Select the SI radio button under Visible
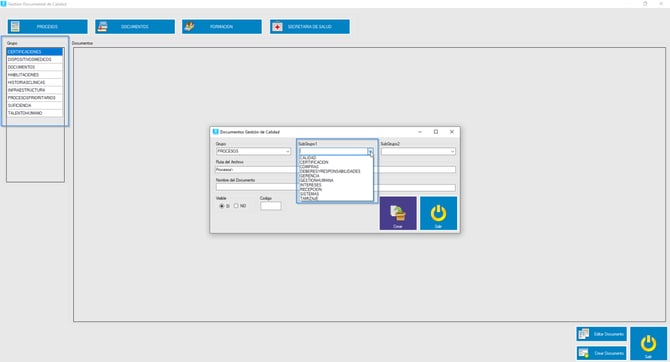The image size is (670, 362). pyautogui.click(x=222, y=206)
